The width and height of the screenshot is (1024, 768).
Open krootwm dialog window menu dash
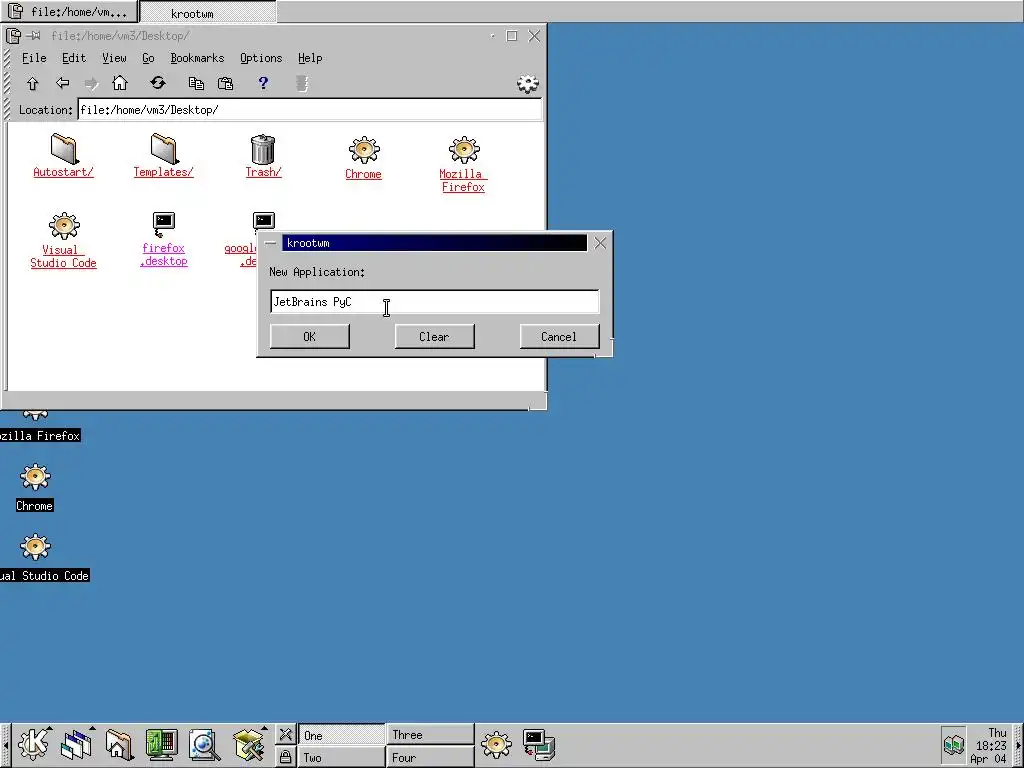click(270, 243)
